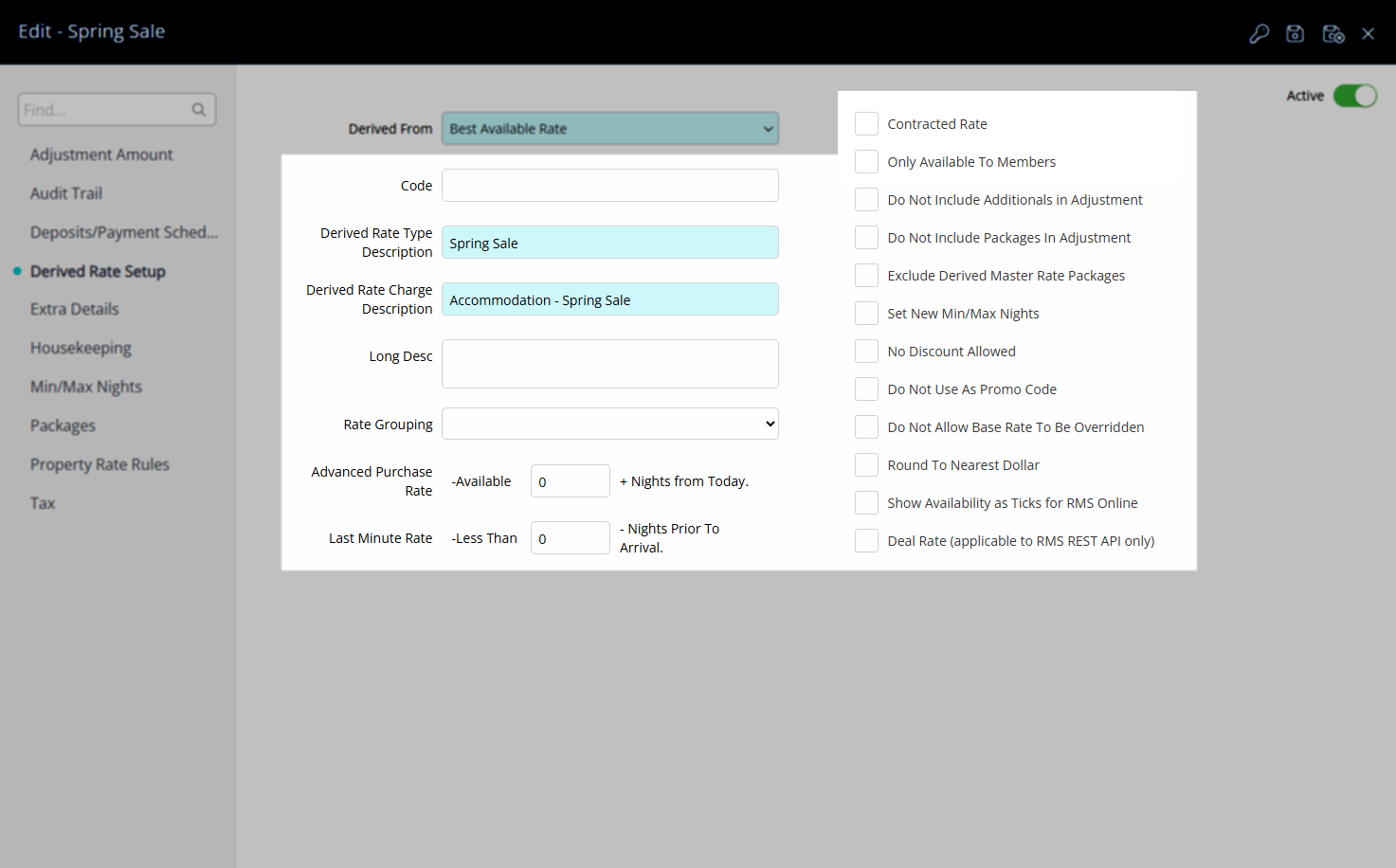Click the Advanced Purchase Rate nights field
This screenshot has width=1396, height=868.
coord(571,481)
